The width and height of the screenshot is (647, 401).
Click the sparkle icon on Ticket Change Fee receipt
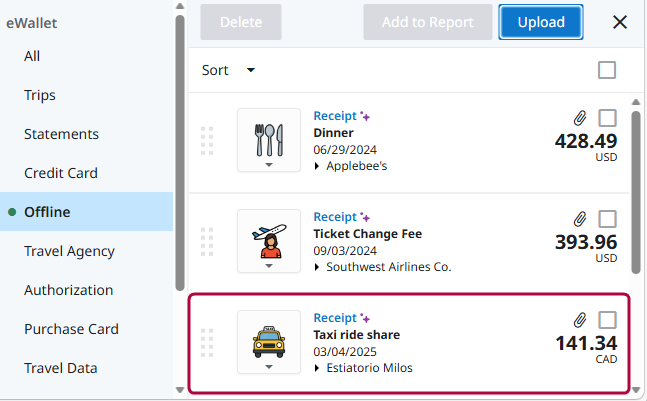click(365, 217)
